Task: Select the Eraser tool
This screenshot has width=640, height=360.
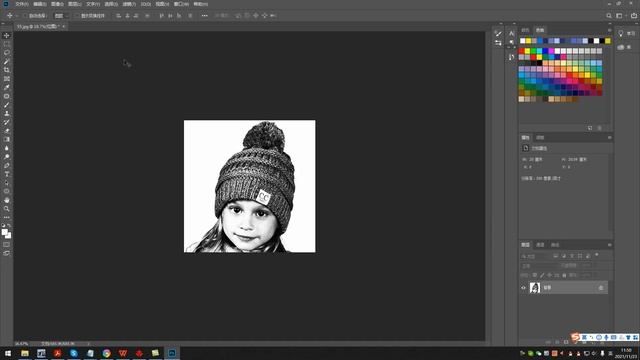Action: tap(7, 131)
